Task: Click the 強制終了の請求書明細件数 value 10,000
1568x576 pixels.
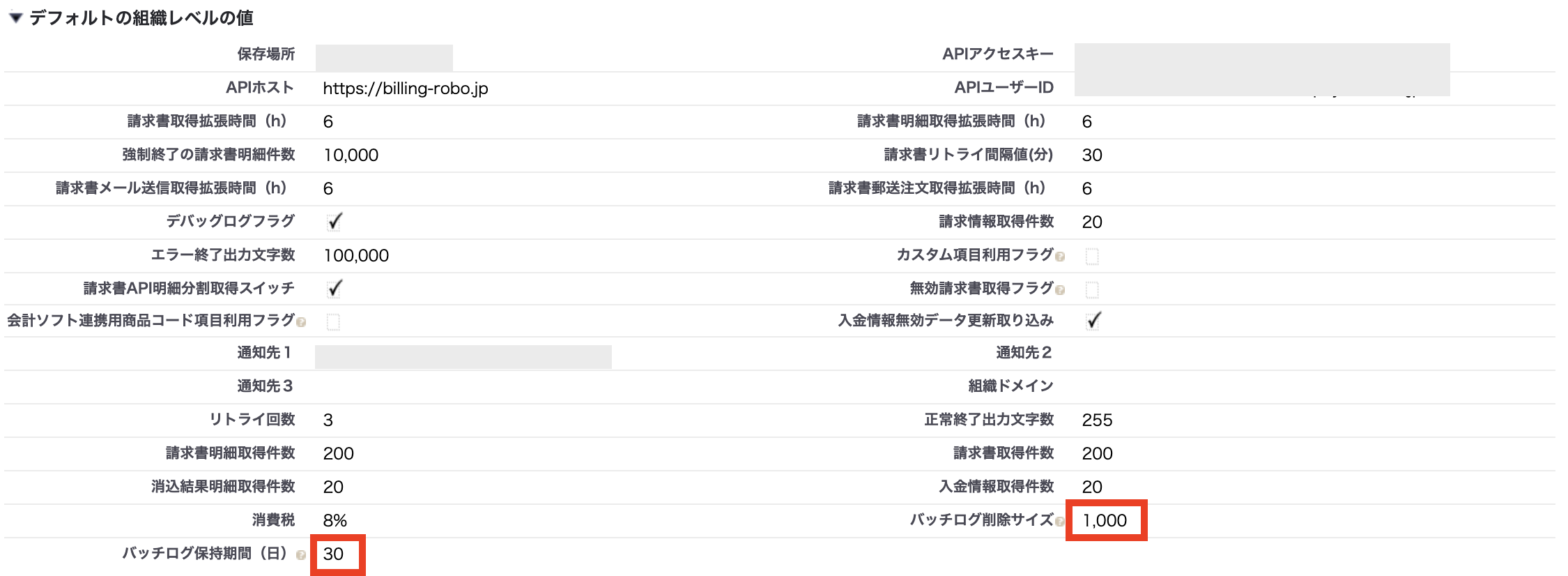Action: (x=351, y=155)
